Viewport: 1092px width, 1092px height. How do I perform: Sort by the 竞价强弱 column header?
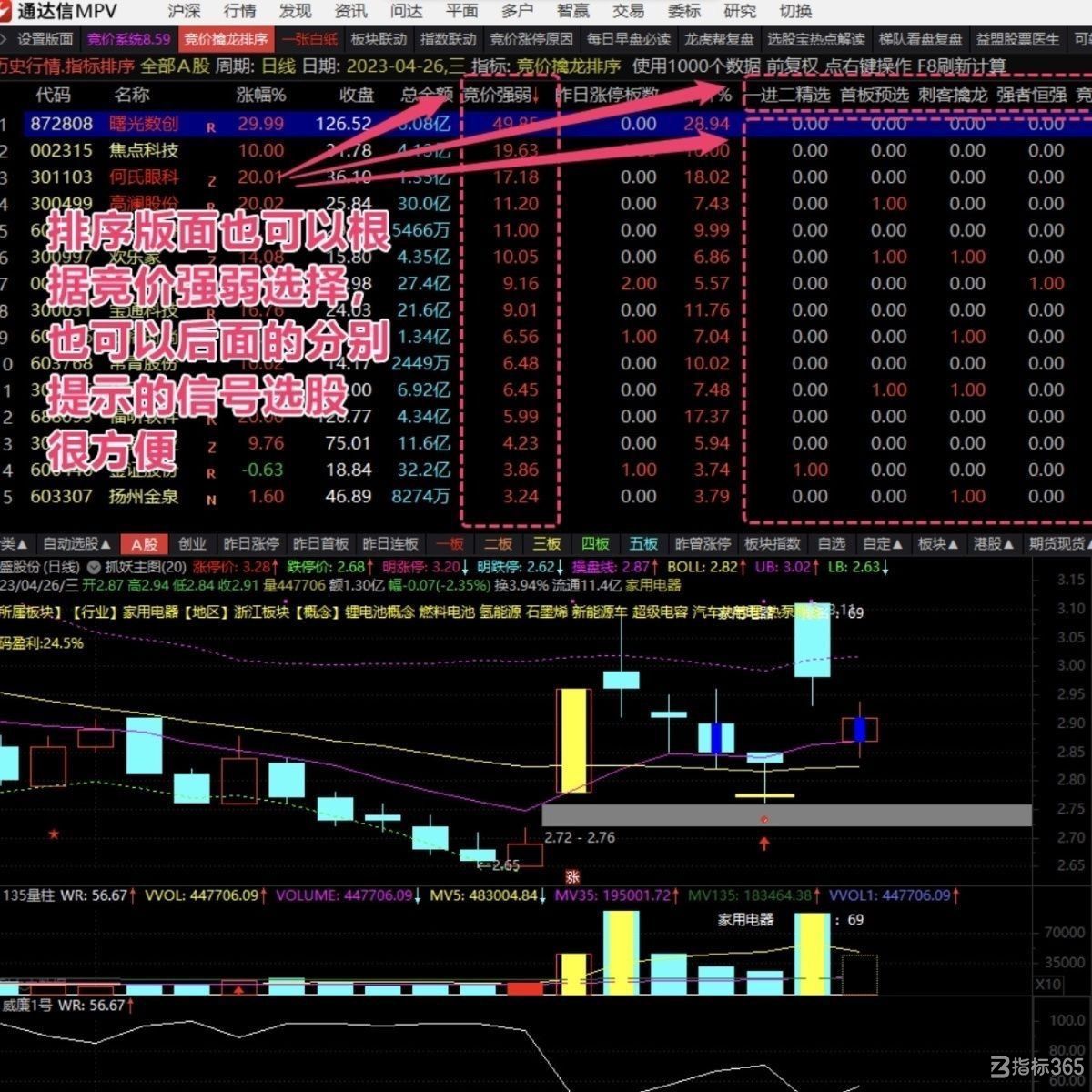501,95
